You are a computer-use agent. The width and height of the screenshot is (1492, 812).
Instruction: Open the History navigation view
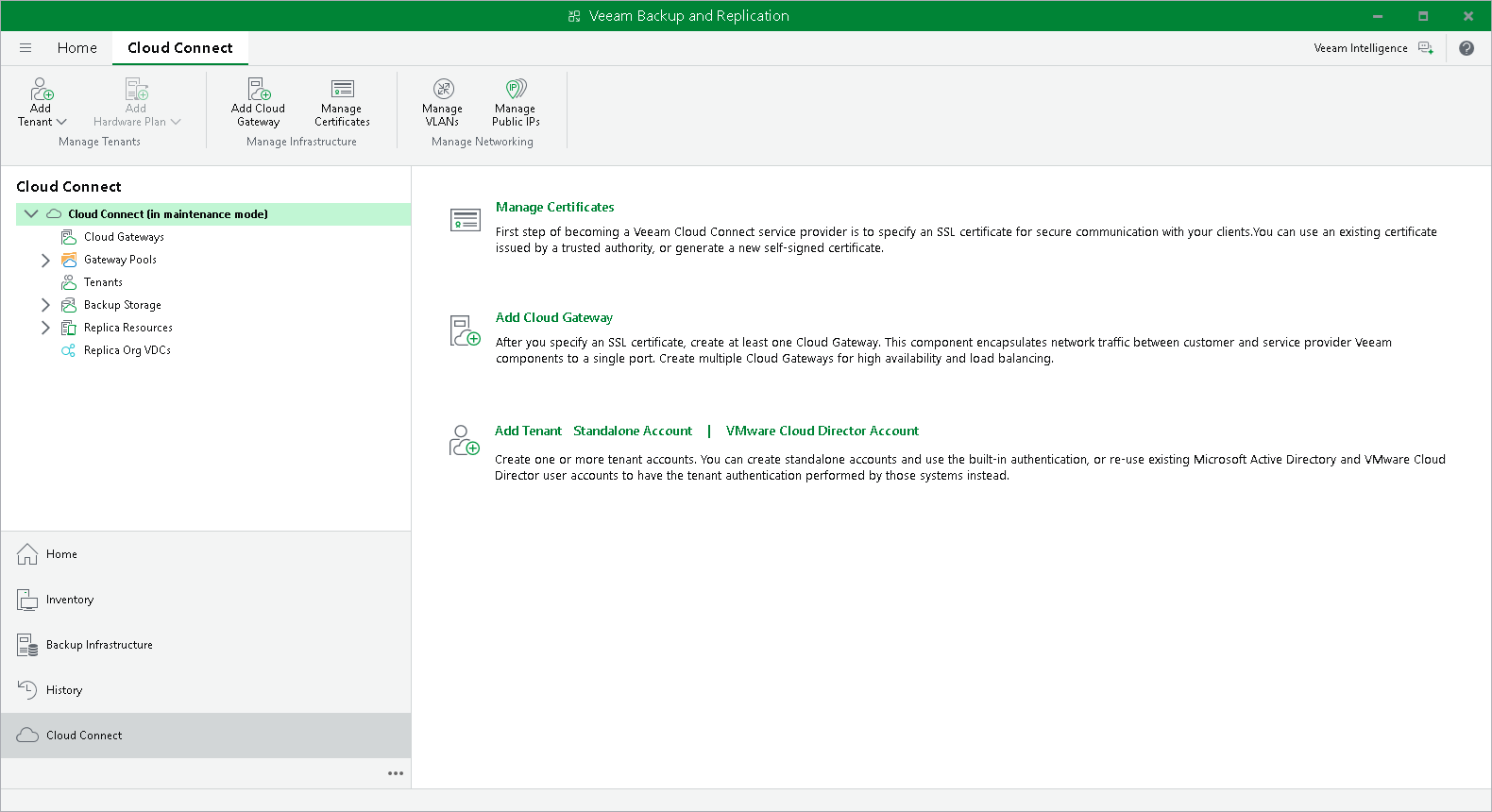(206, 690)
